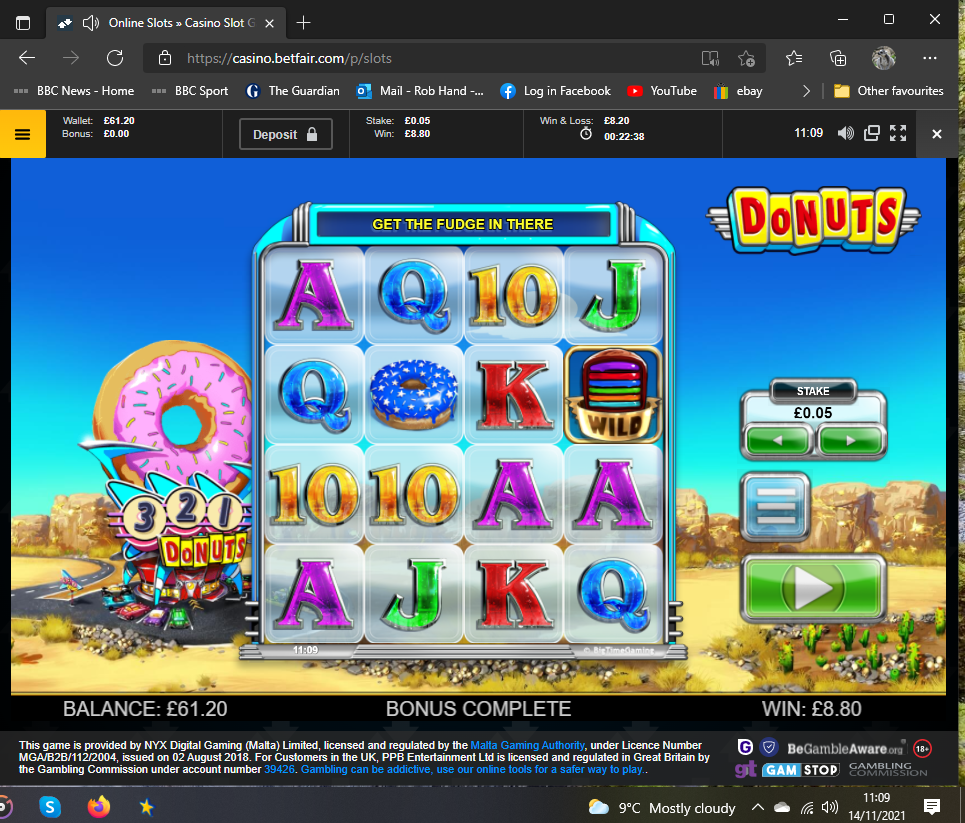Show hidden system tray icons
The width and height of the screenshot is (965, 823).
[x=758, y=807]
